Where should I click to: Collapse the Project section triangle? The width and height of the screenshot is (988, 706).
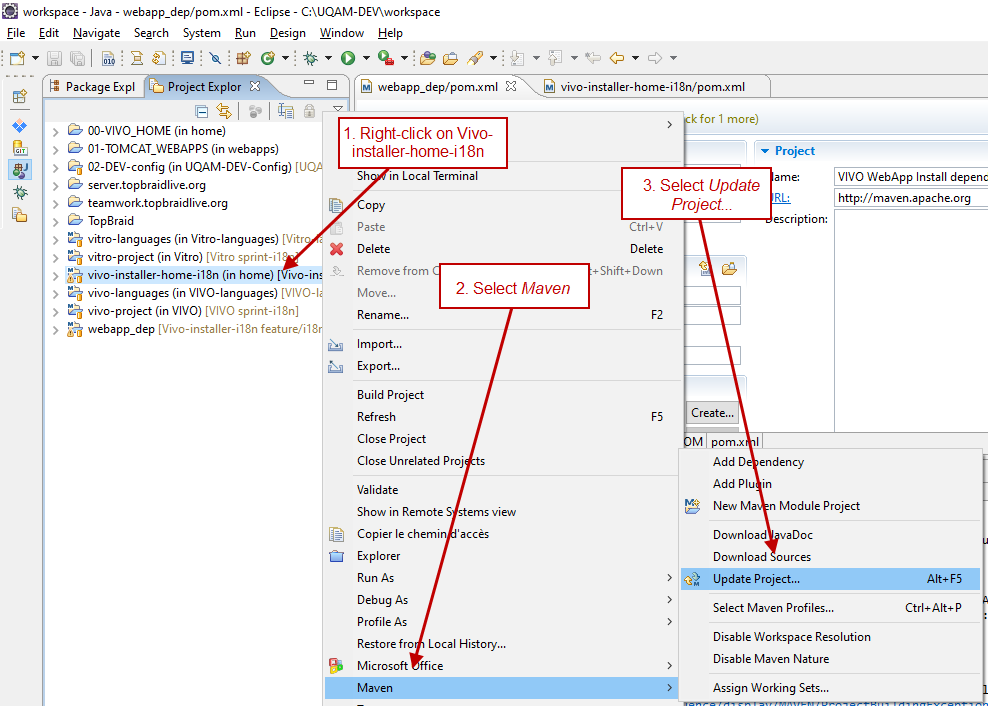point(765,151)
